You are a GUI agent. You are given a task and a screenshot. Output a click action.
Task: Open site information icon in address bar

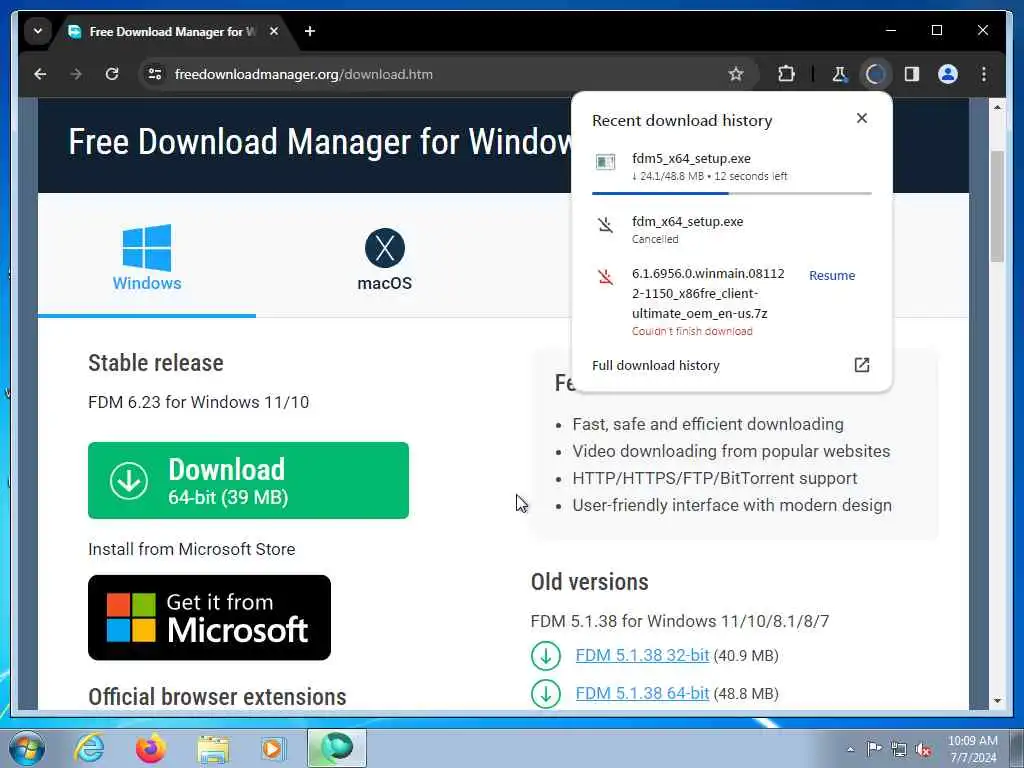pyautogui.click(x=155, y=74)
